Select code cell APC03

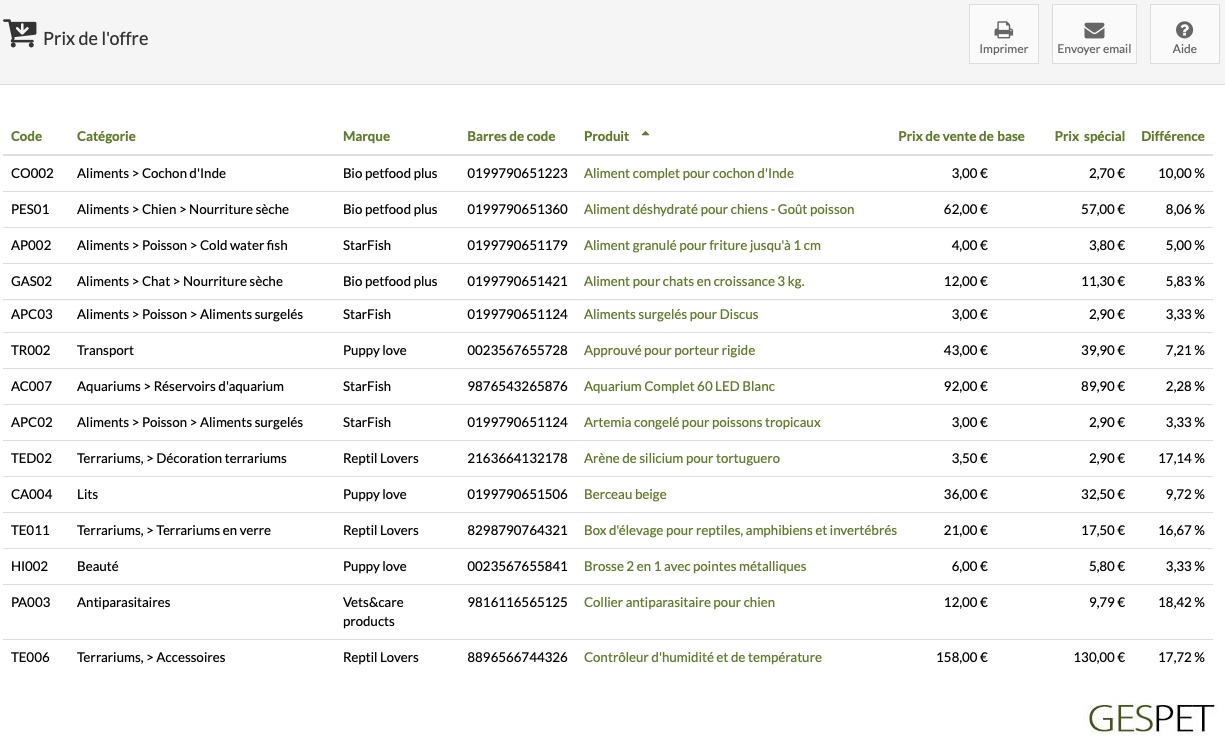32,314
